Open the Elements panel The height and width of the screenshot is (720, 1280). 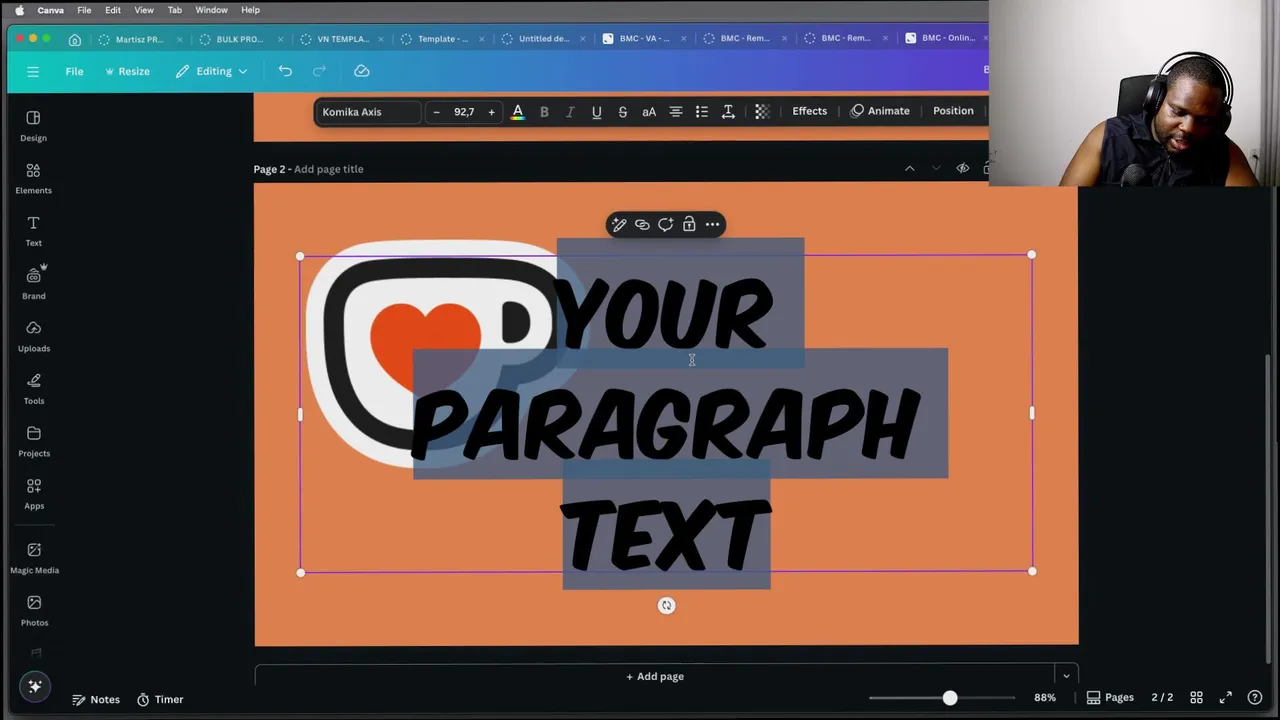[33, 179]
